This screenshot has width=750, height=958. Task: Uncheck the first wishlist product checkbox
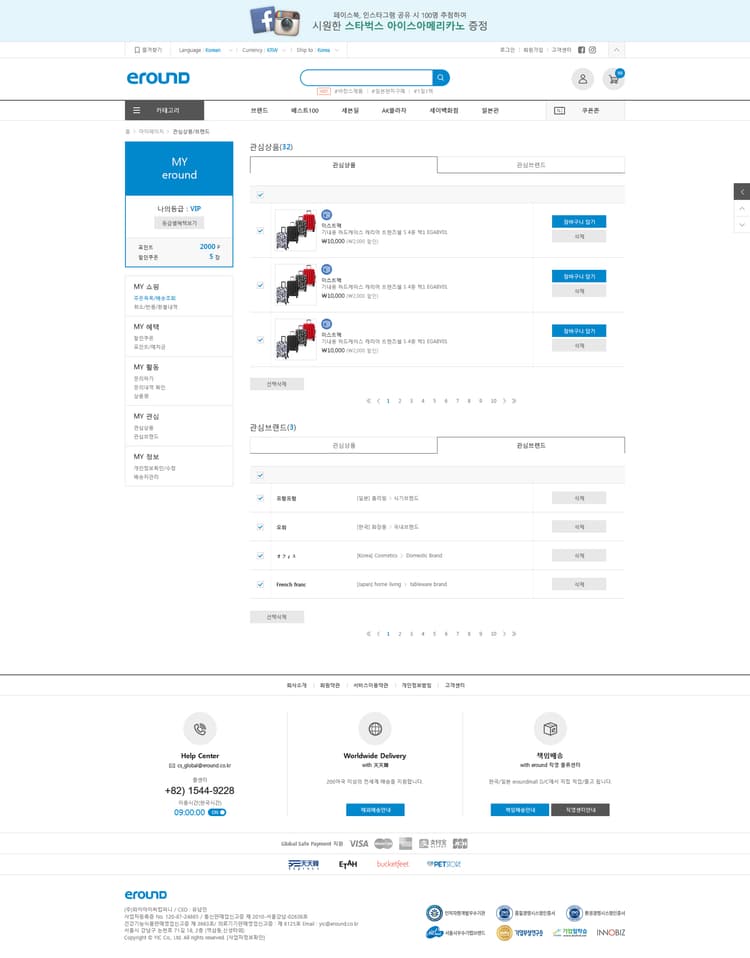coord(260,230)
